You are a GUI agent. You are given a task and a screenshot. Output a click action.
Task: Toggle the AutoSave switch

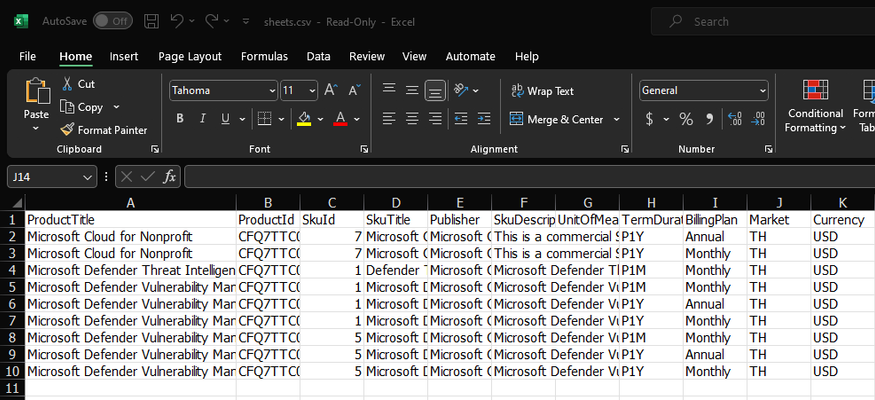pyautogui.click(x=112, y=22)
